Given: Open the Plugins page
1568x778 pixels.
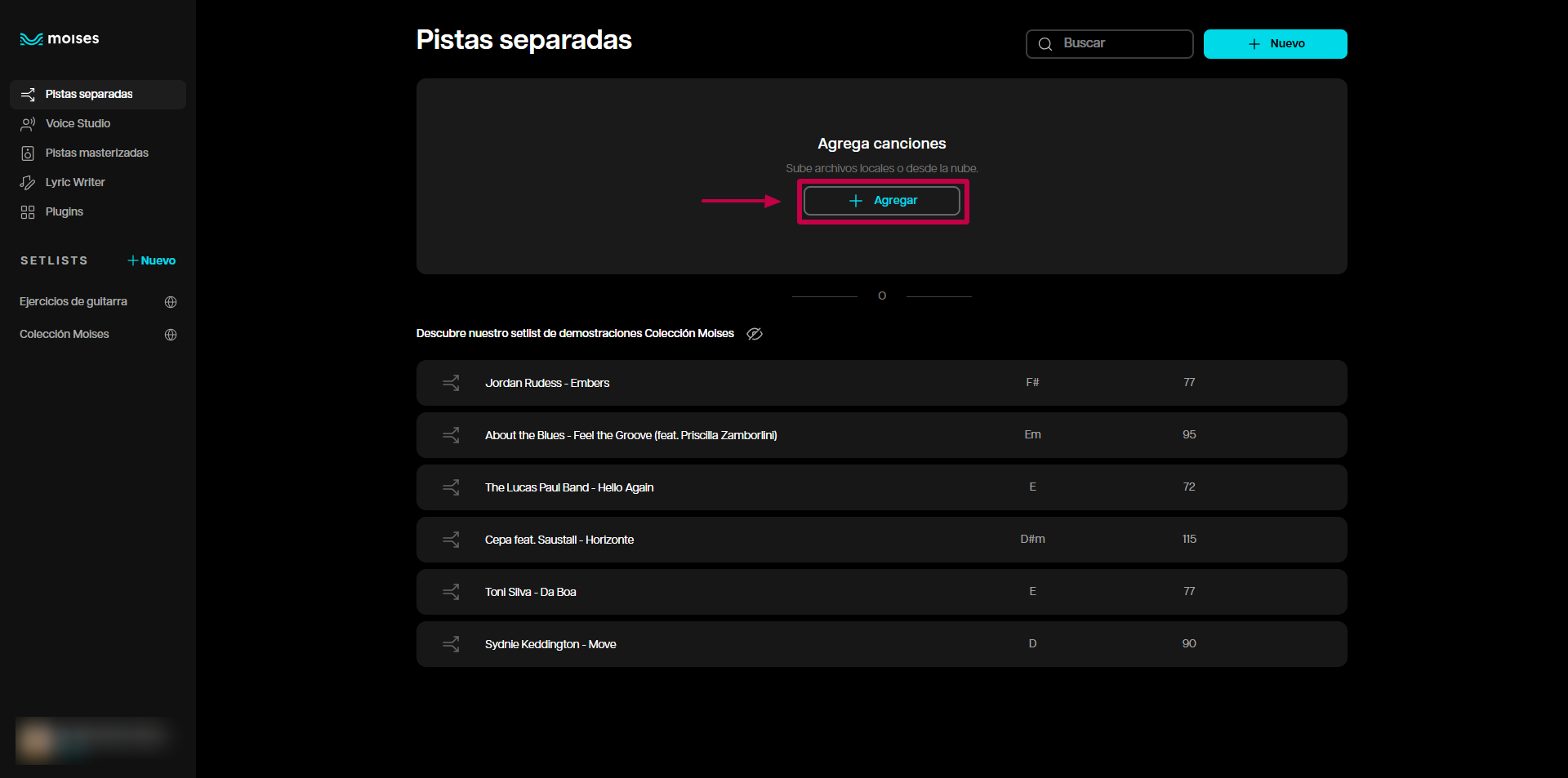Looking at the screenshot, I should 65,212.
